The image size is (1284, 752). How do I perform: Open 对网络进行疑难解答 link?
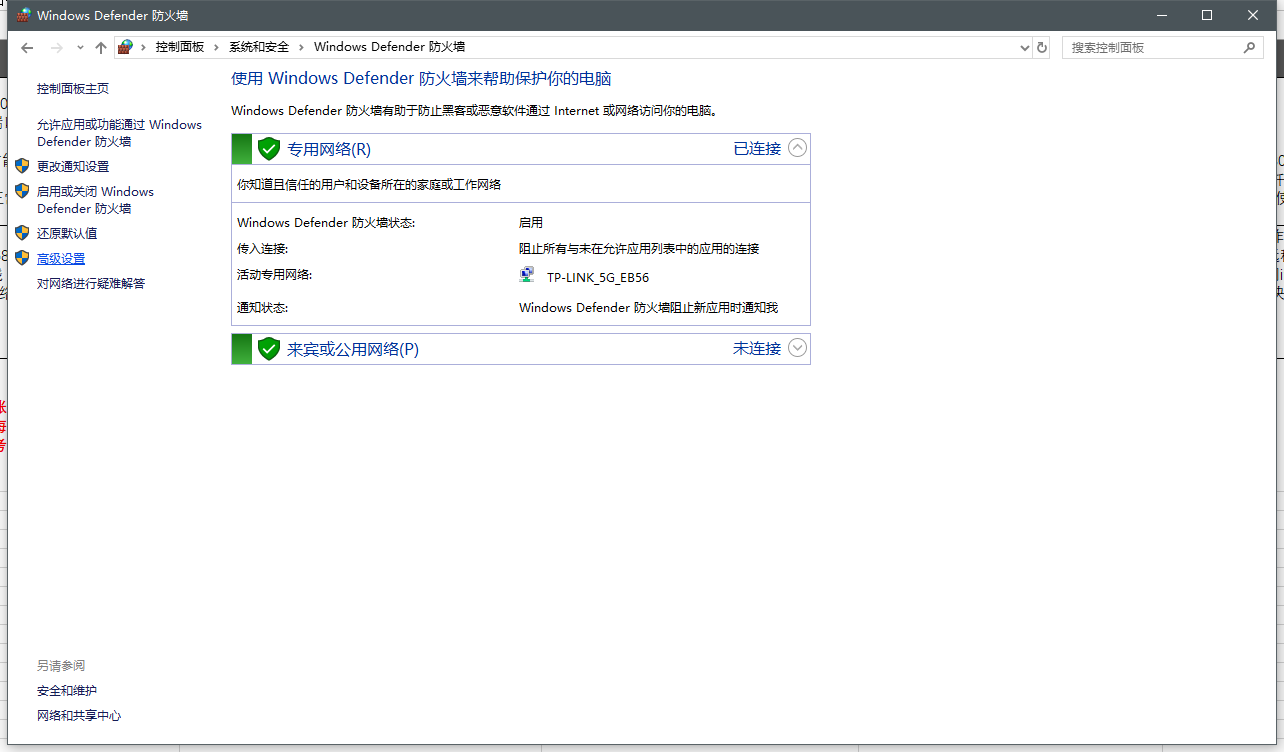(x=91, y=284)
